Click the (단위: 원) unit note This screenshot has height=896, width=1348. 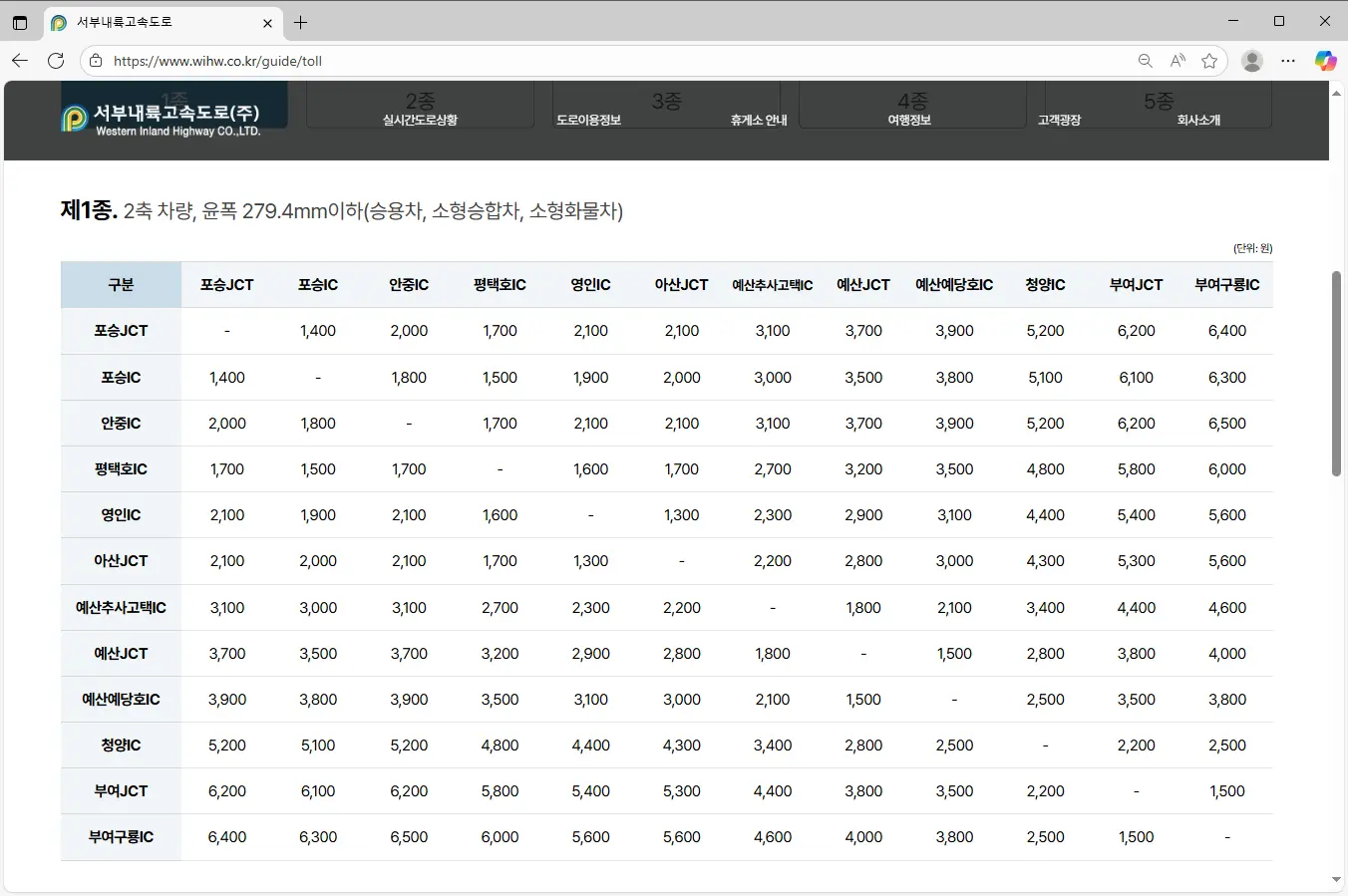click(1252, 248)
